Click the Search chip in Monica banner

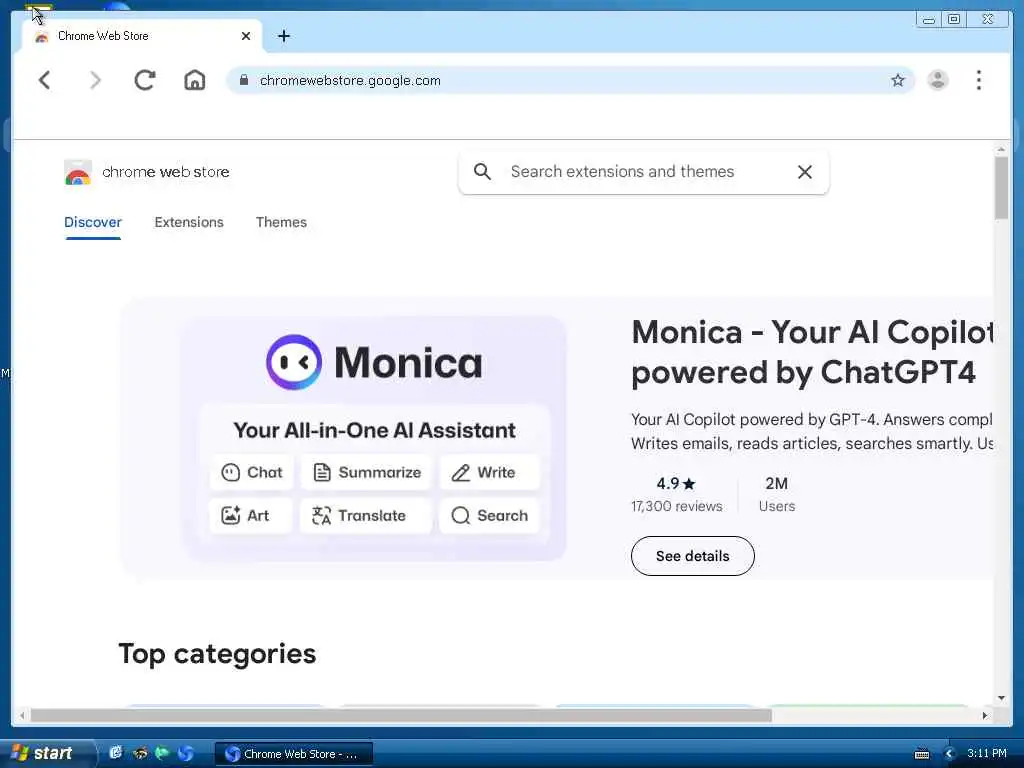click(489, 515)
